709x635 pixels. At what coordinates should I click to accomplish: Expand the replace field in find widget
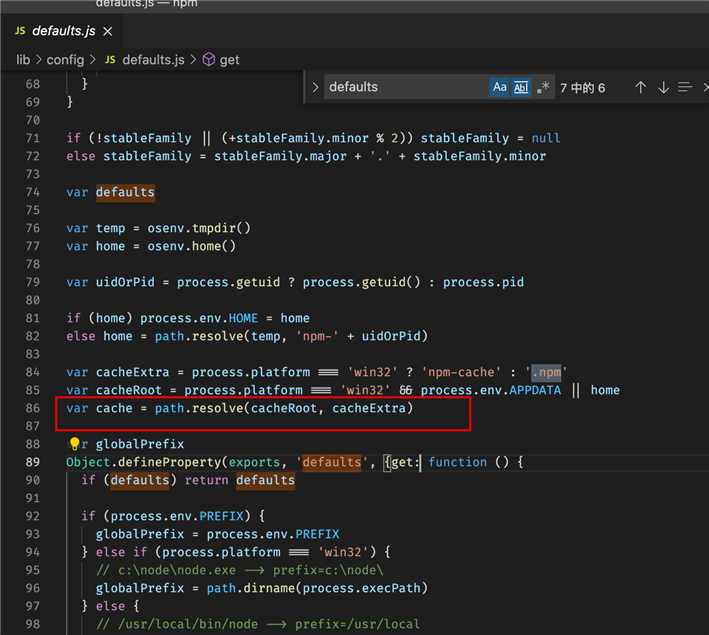[x=315, y=87]
